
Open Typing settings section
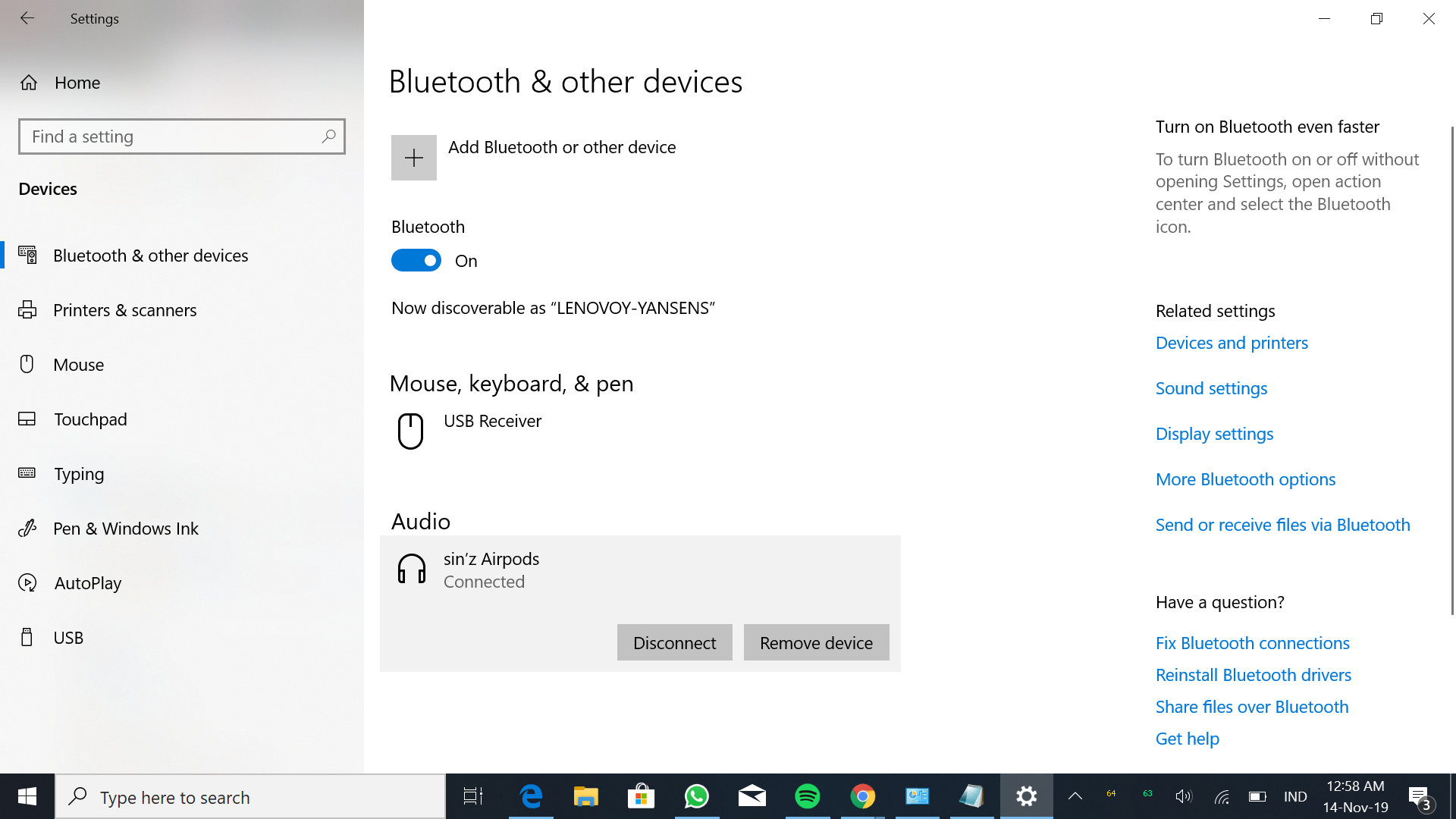182,474
